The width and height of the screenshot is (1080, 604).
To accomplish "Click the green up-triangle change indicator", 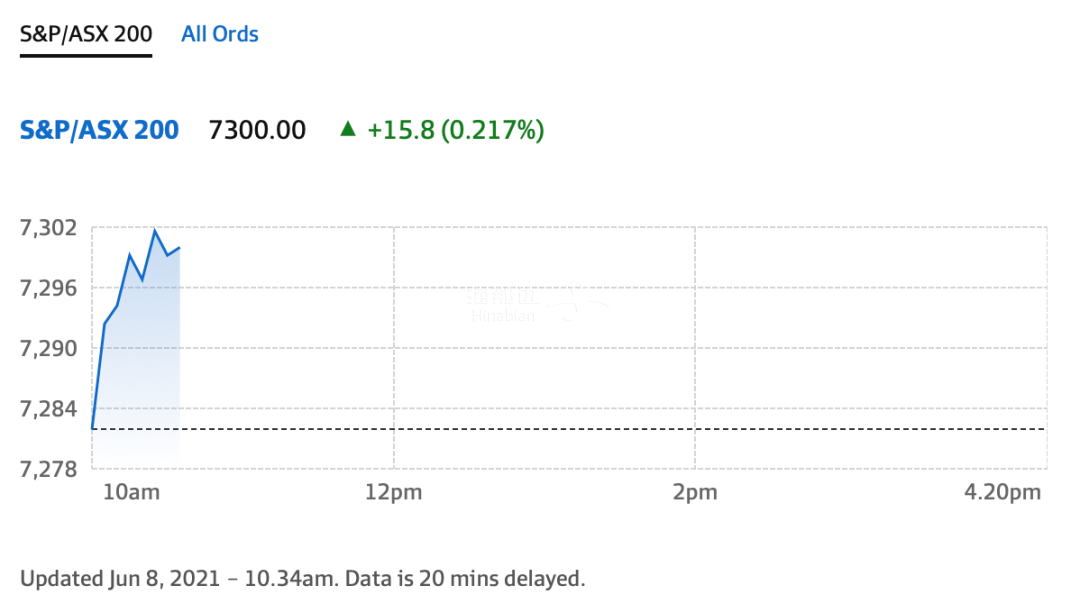I will 348,129.
